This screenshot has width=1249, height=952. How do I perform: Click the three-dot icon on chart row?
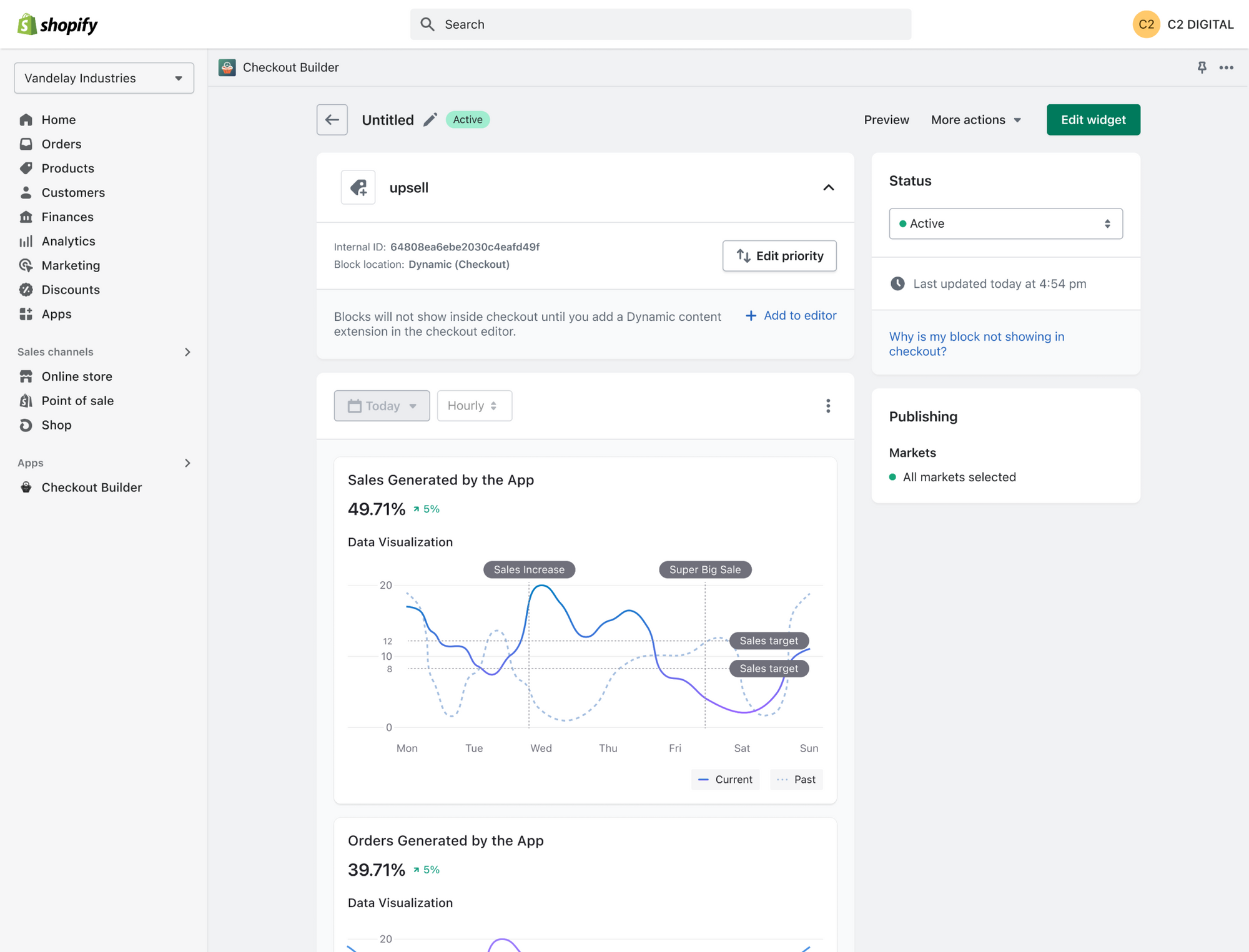[x=828, y=405]
